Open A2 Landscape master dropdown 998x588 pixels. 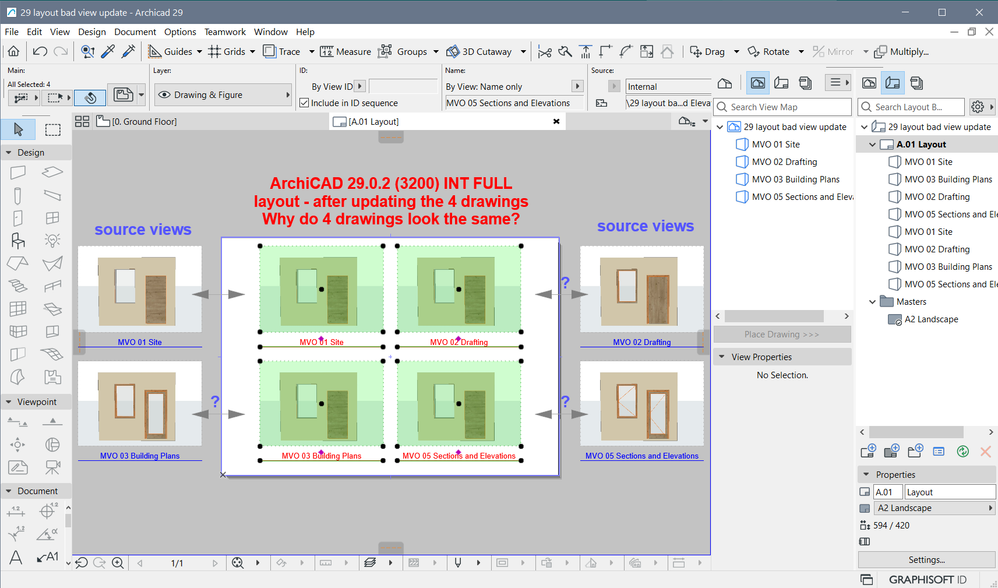pyautogui.click(x=934, y=508)
